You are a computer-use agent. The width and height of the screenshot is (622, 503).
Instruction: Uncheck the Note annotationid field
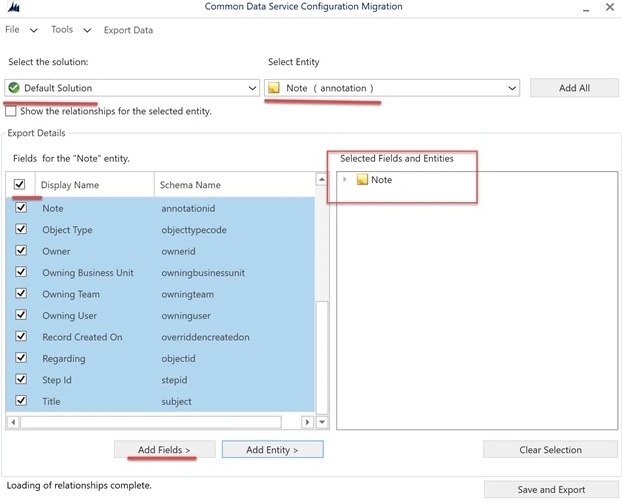click(x=21, y=207)
